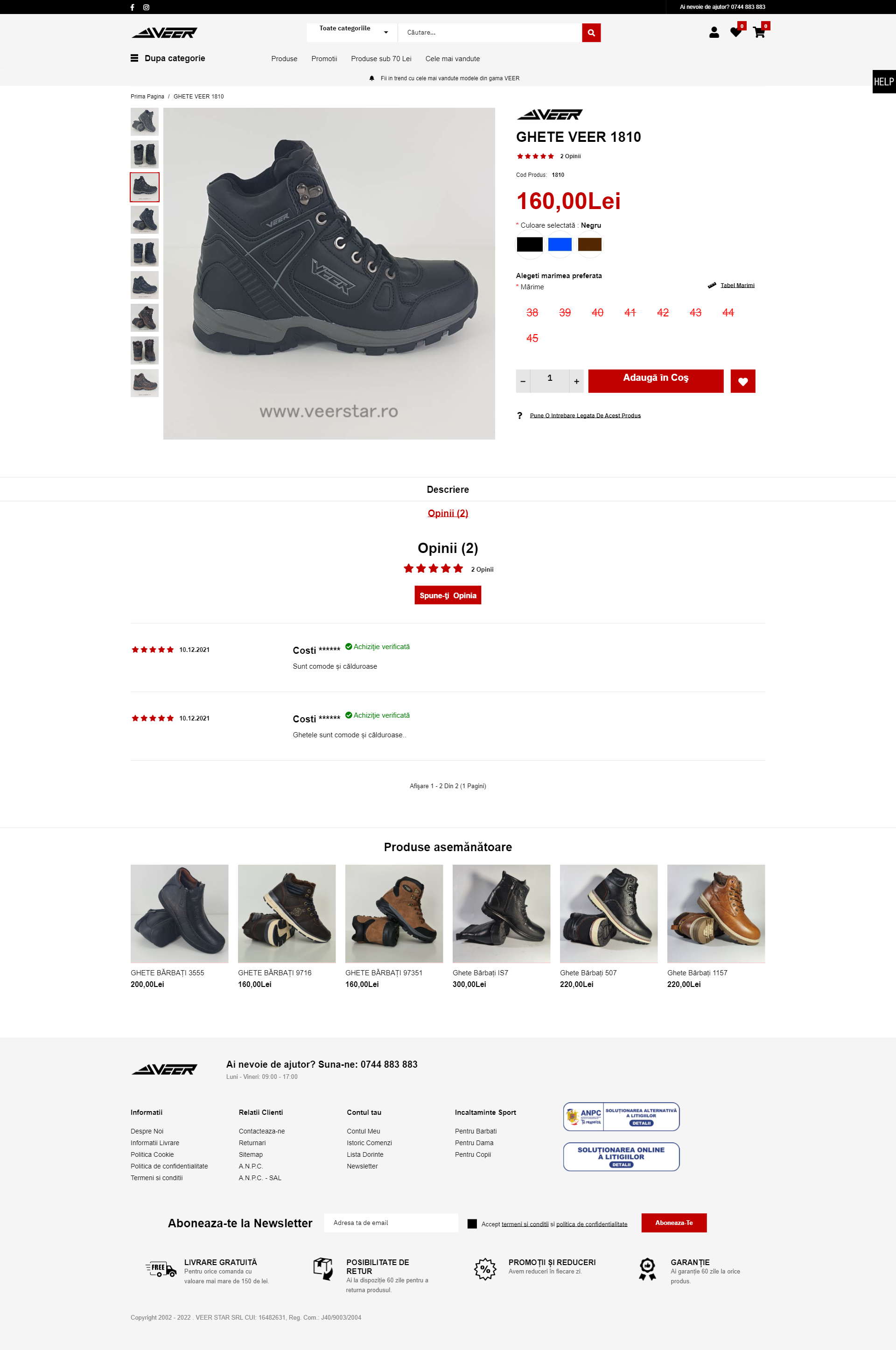Select size 42
The width and height of the screenshot is (896, 1350).
point(663,313)
